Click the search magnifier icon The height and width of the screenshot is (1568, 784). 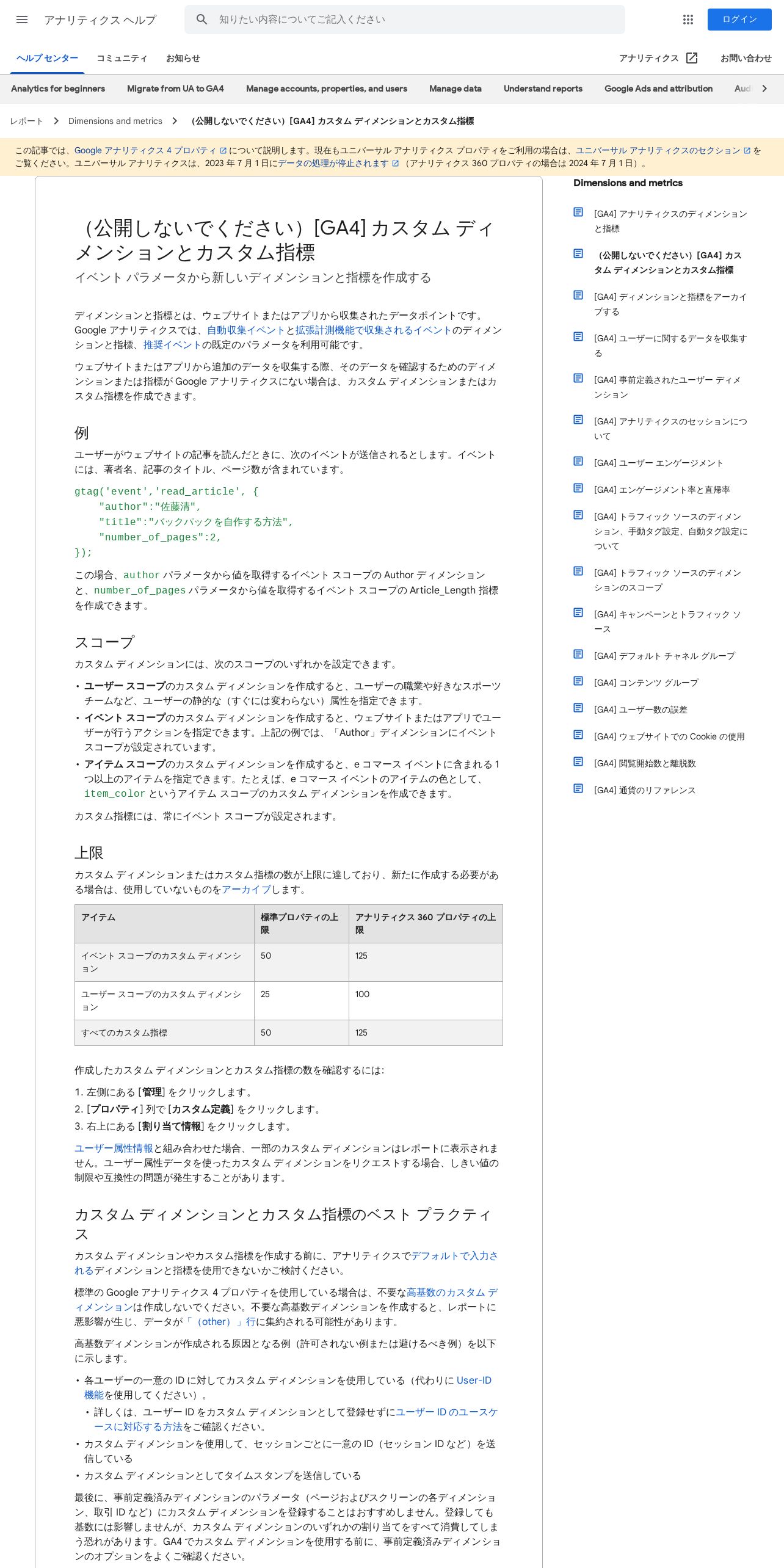pyautogui.click(x=202, y=20)
